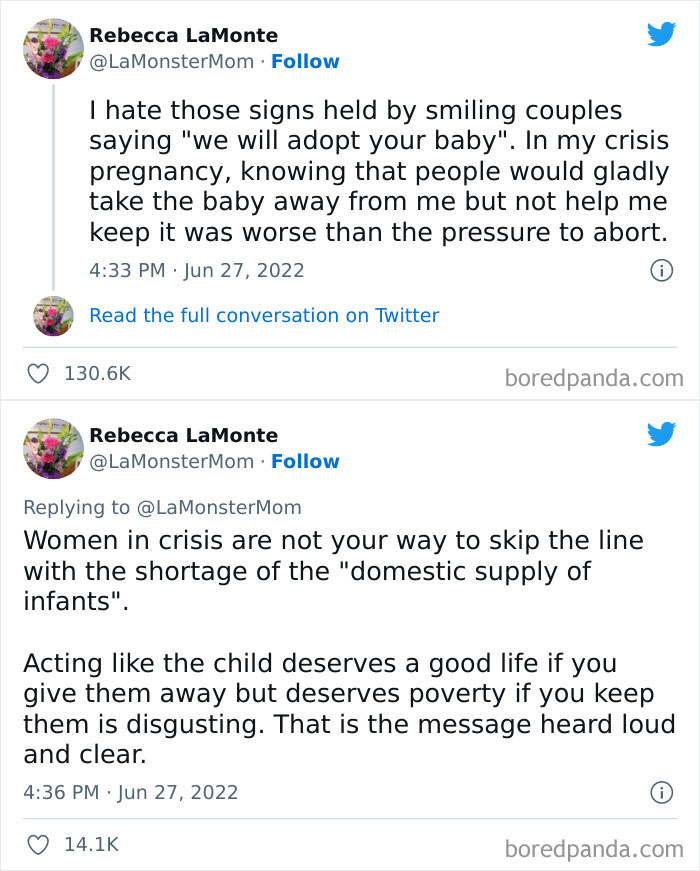Click the small avatar beside the conversation link

click(52, 316)
